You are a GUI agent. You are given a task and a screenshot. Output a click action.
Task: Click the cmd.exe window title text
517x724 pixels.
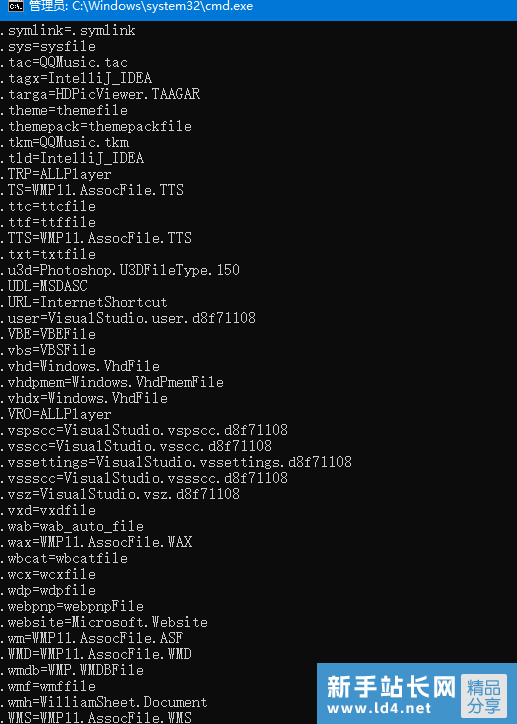141,6
